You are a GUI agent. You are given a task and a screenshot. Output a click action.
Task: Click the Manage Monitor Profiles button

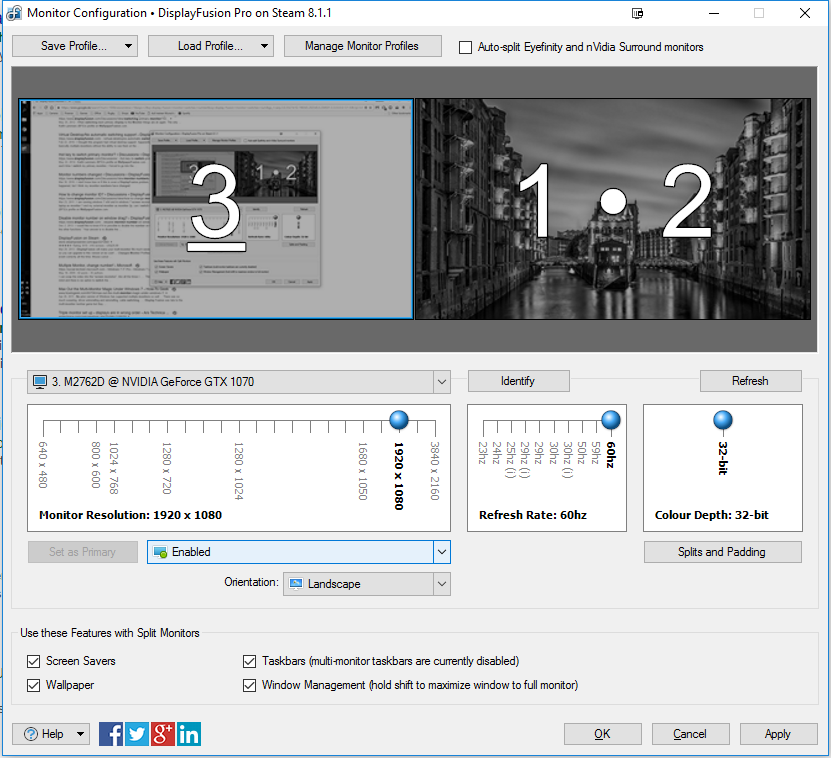[361, 46]
